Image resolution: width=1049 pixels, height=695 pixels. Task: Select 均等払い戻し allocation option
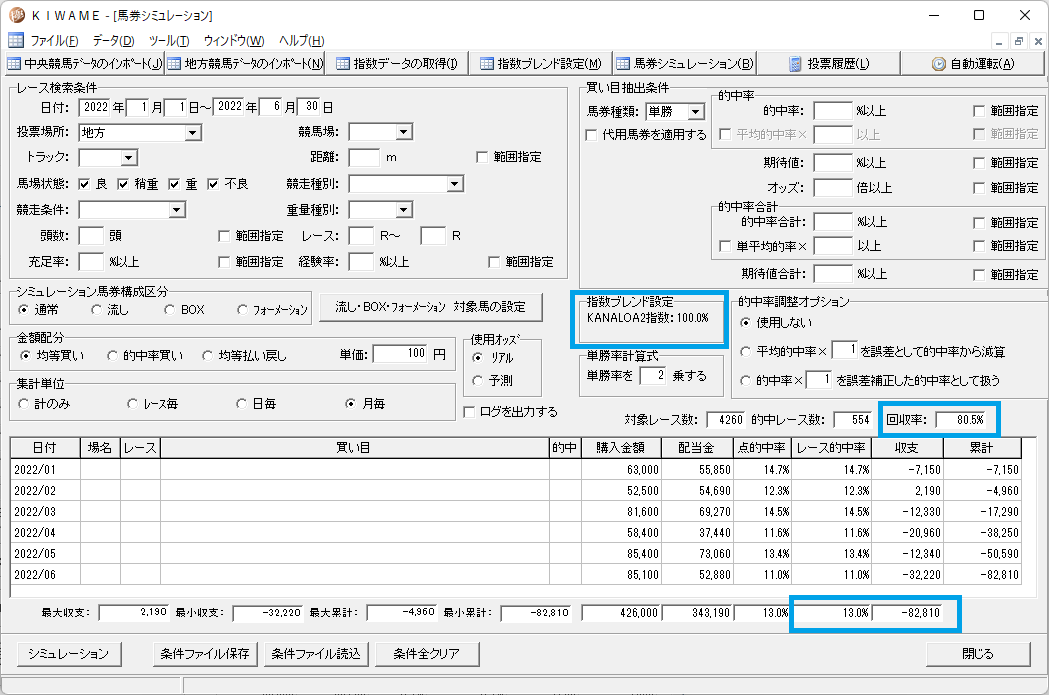point(207,356)
